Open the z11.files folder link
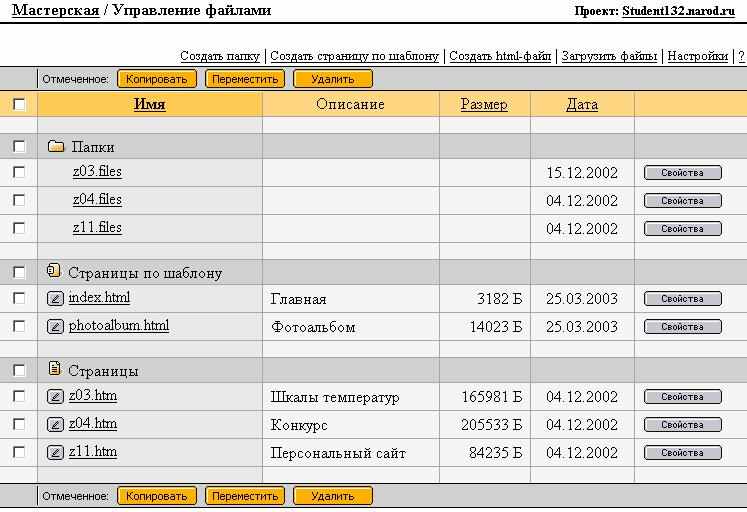747x512 pixels. point(97,228)
